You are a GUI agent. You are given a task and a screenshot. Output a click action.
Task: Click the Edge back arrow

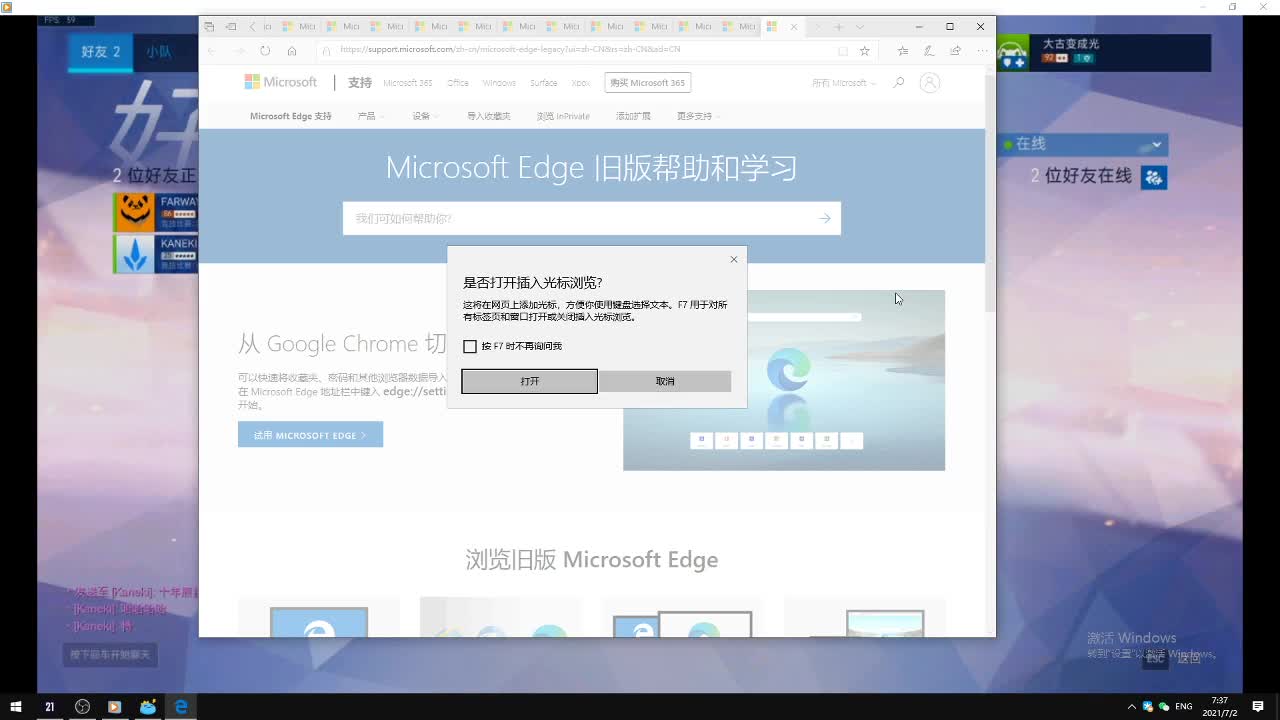[211, 51]
